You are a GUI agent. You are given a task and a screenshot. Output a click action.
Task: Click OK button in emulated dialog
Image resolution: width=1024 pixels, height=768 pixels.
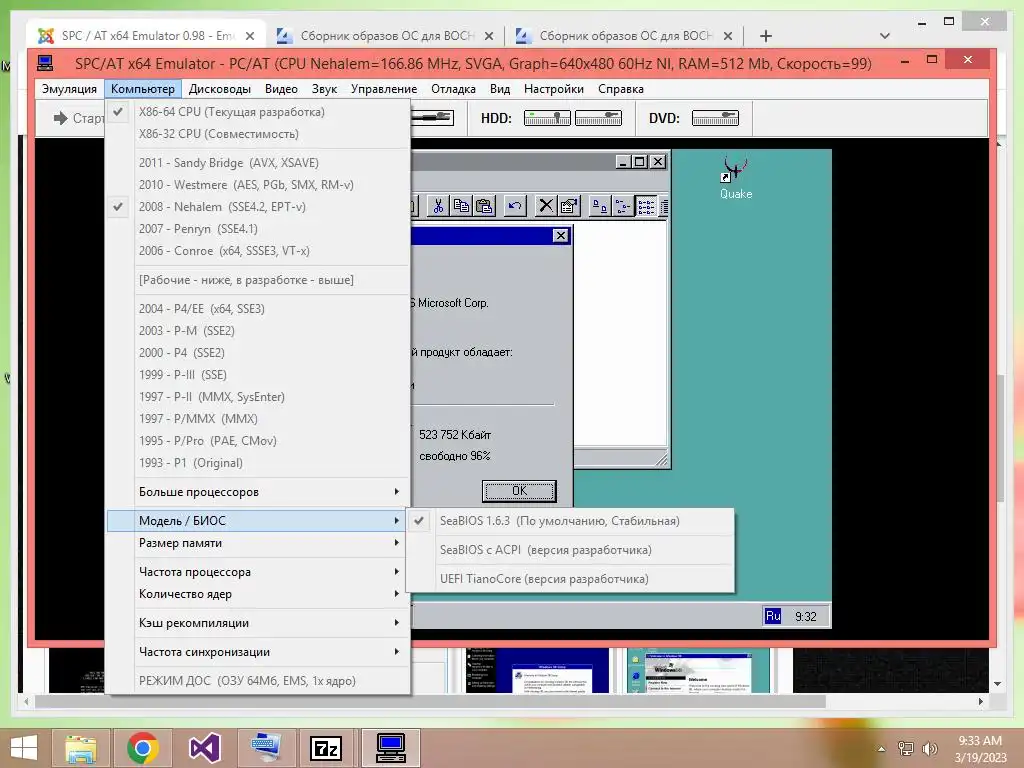(x=519, y=490)
